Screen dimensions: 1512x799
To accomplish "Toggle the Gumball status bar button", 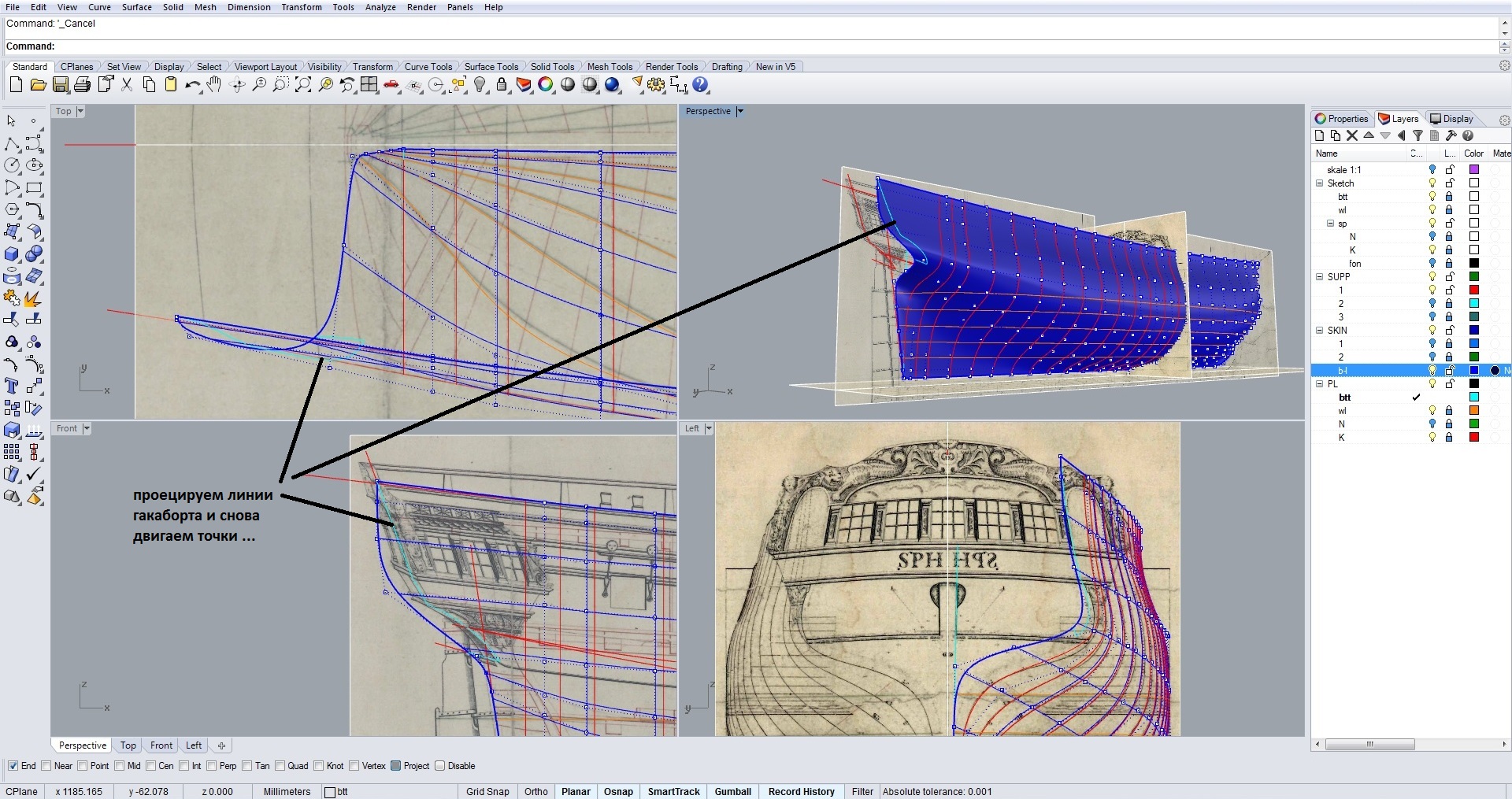I will [732, 792].
